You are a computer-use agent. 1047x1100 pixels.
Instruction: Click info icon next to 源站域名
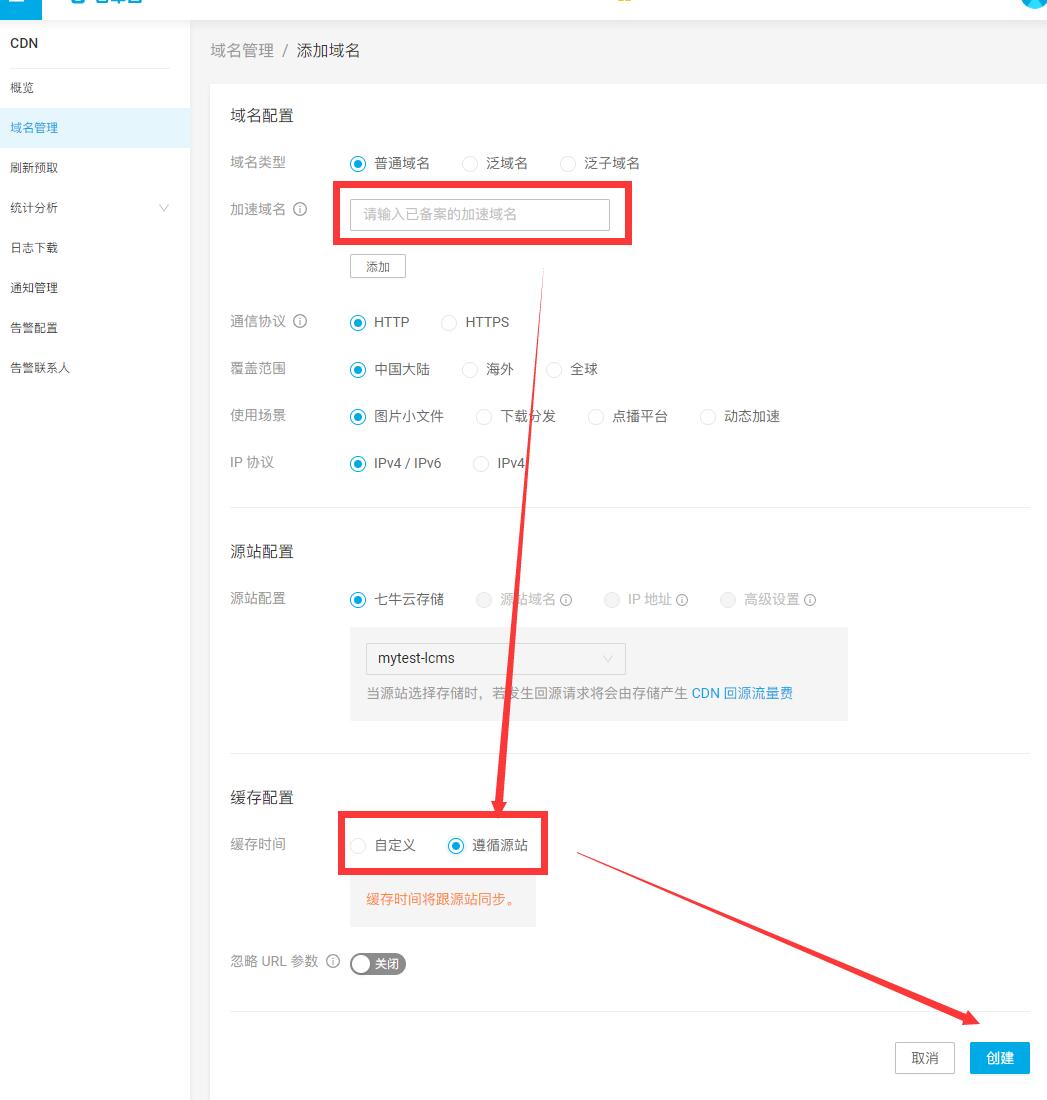566,600
